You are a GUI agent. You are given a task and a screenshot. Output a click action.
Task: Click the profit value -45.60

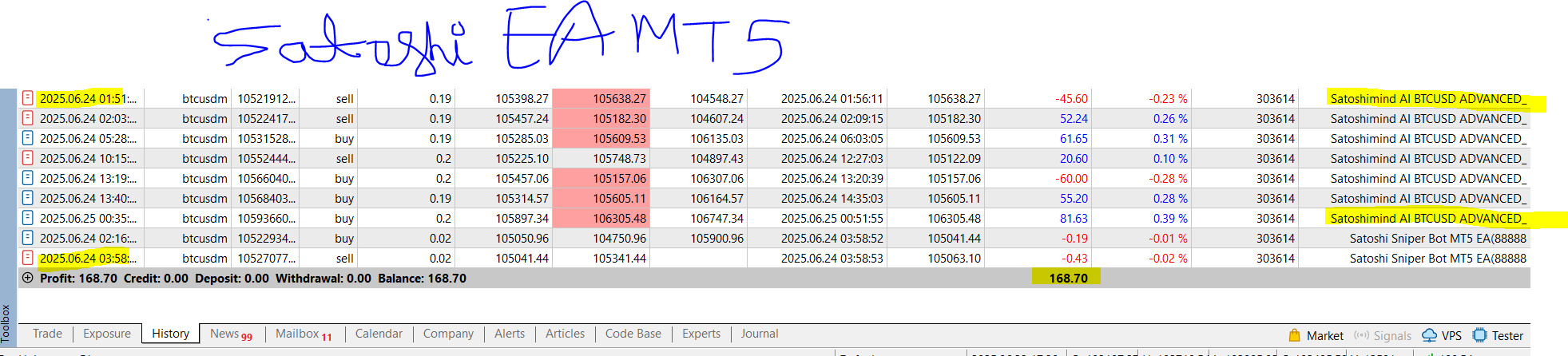tap(1071, 99)
